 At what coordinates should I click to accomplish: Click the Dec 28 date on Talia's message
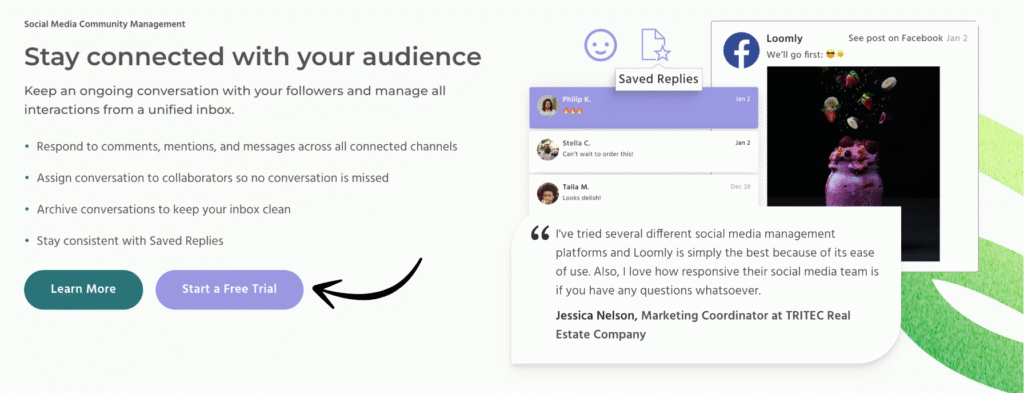point(741,187)
